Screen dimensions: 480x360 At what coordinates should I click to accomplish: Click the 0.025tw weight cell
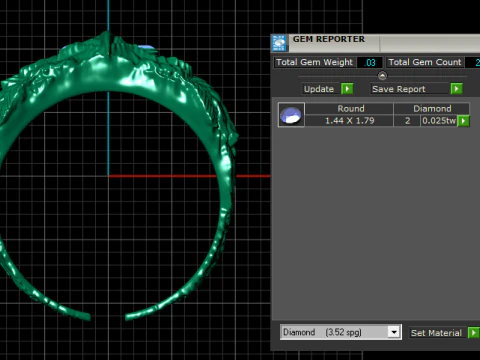[x=439, y=121]
